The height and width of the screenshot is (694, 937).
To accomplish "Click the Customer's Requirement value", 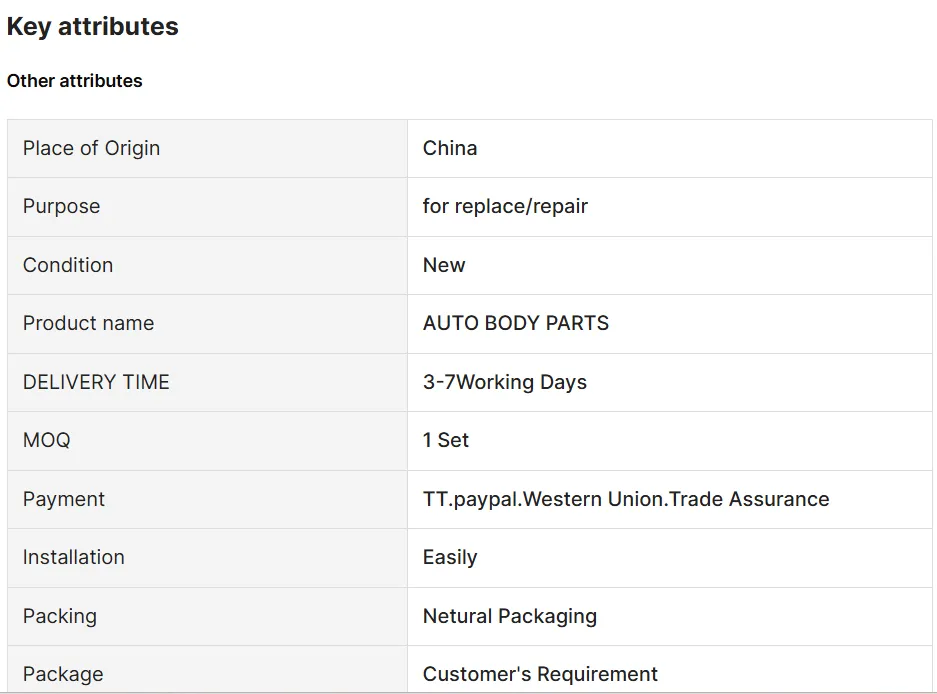I will click(x=540, y=674).
